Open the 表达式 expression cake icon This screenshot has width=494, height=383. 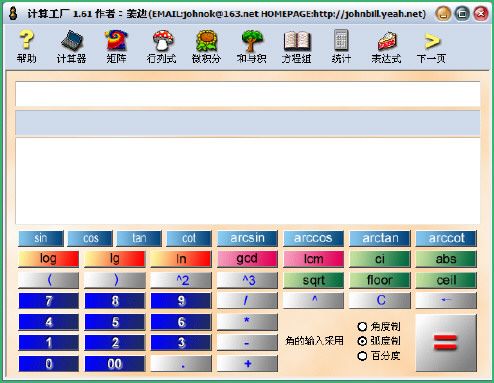pos(386,46)
